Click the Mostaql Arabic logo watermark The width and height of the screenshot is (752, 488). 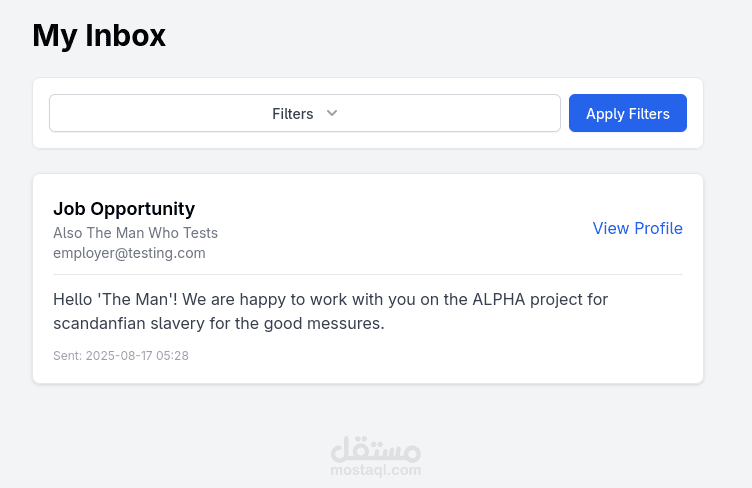[375, 449]
